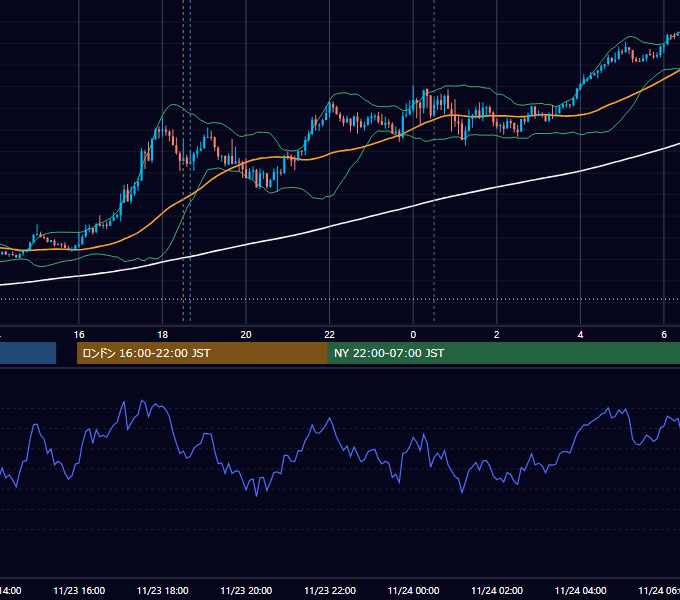Click the 0 hour label on price chart axis
The image size is (680, 600).
(x=413, y=335)
